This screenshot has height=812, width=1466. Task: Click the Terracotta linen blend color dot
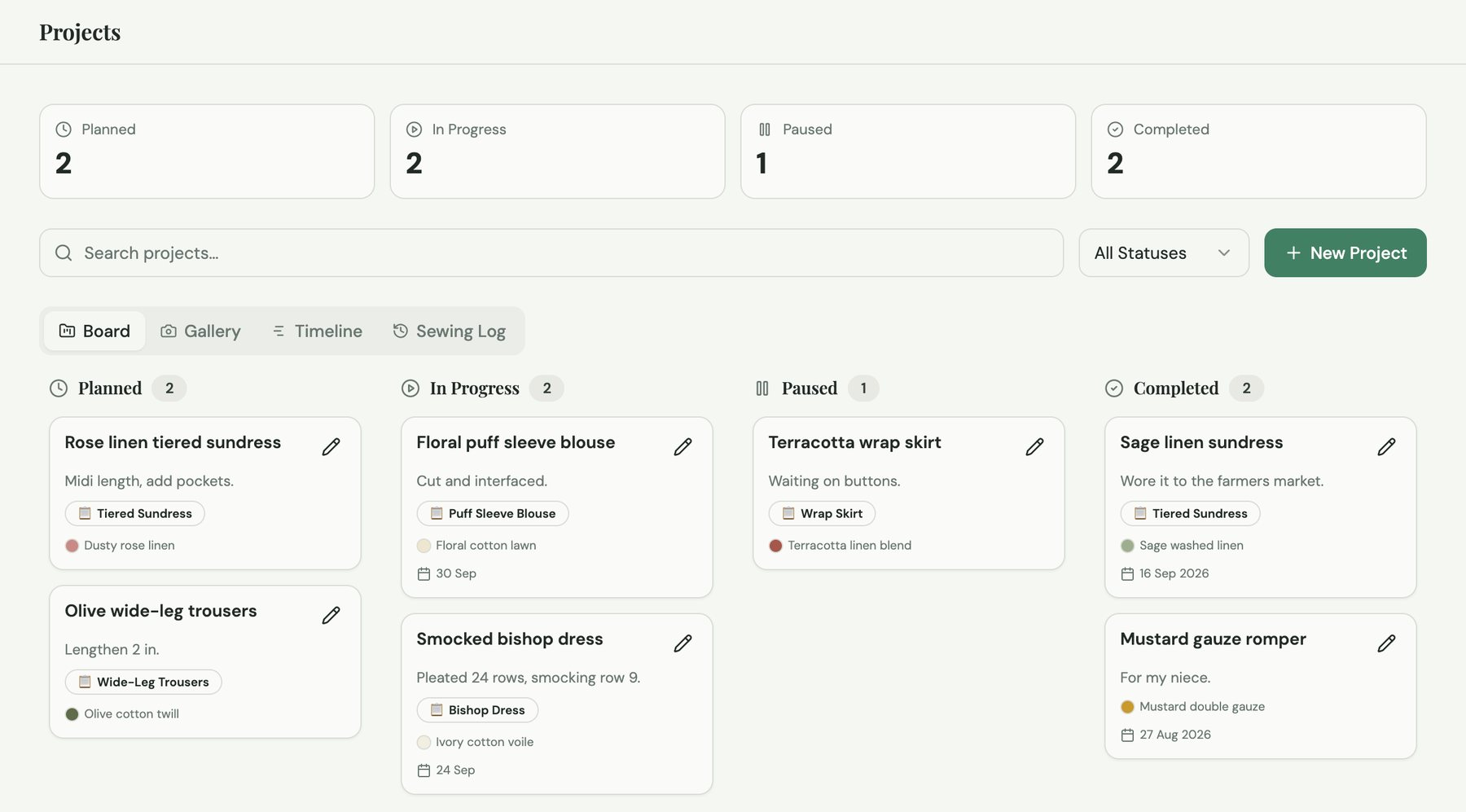point(775,546)
